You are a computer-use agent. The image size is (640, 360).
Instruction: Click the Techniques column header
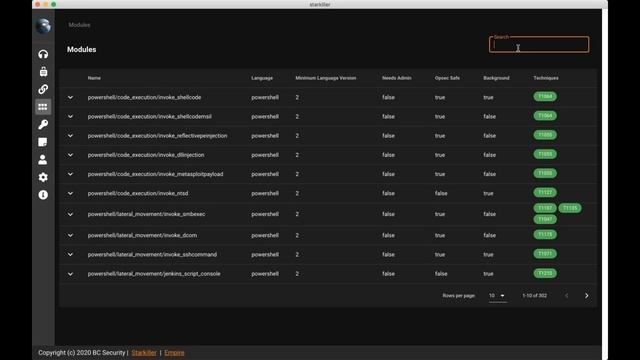[546, 78]
